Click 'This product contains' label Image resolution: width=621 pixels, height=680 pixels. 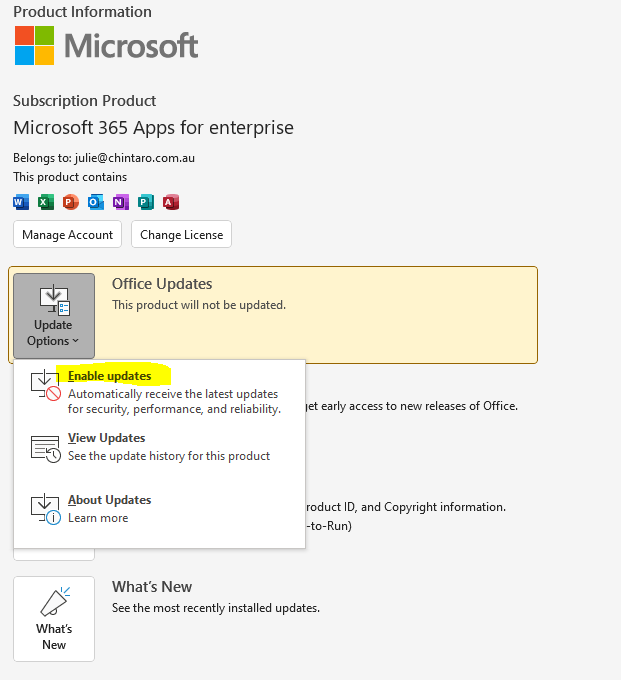pyautogui.click(x=70, y=177)
